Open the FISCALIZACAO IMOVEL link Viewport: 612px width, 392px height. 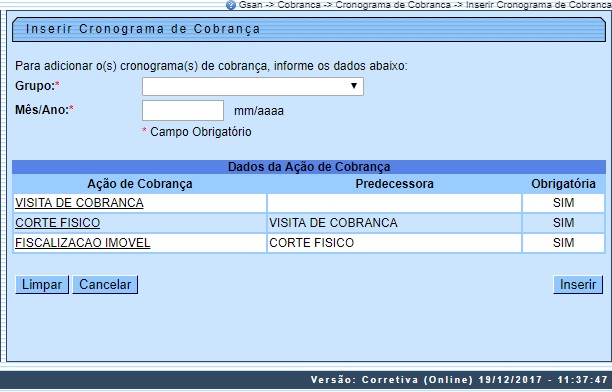82,243
